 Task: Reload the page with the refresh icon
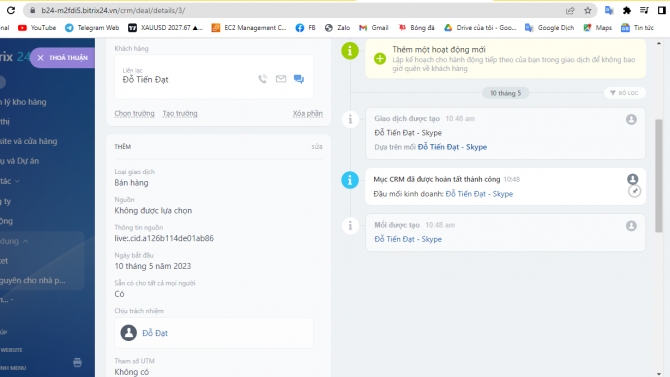coord(11,10)
